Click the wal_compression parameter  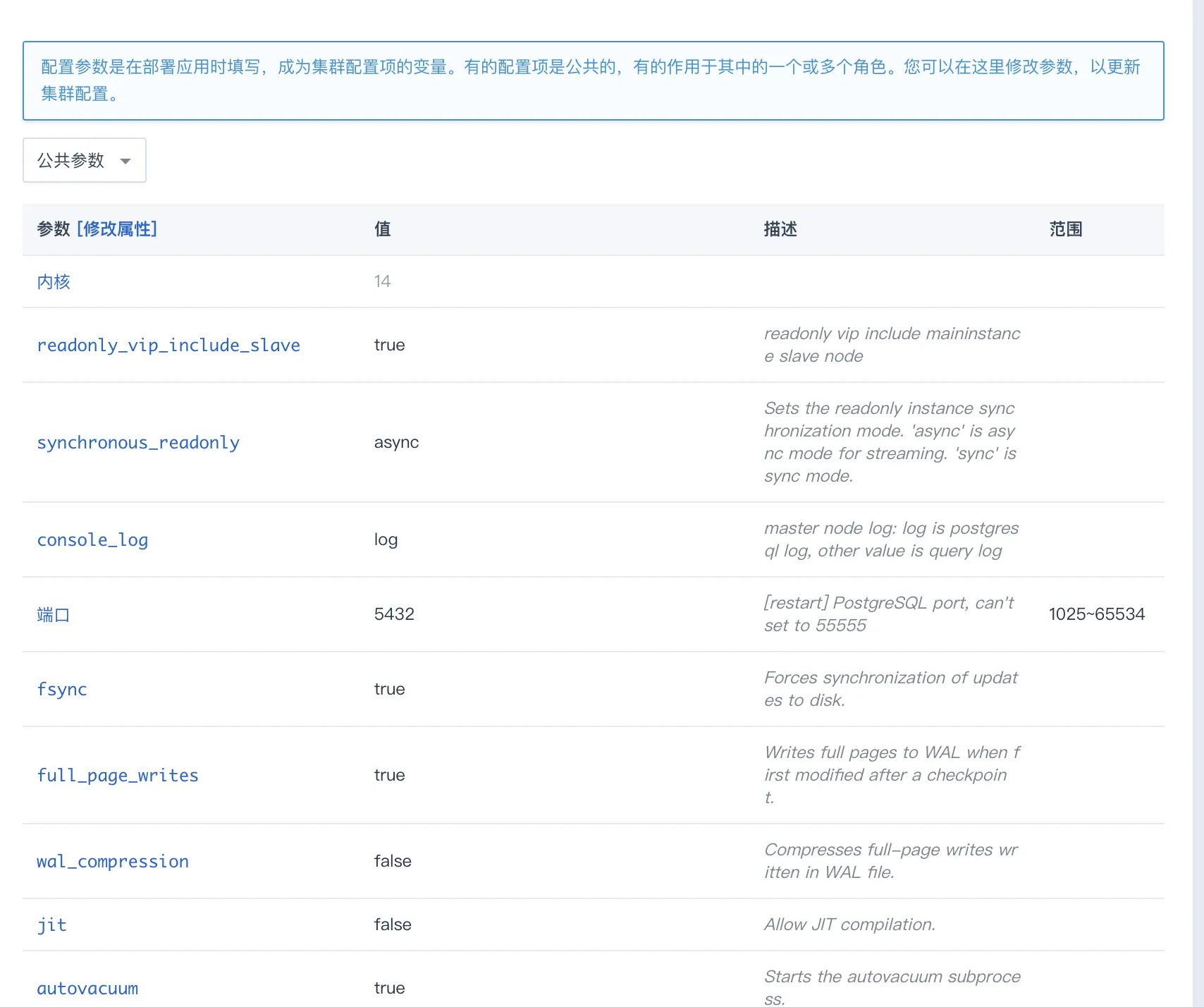(x=113, y=861)
